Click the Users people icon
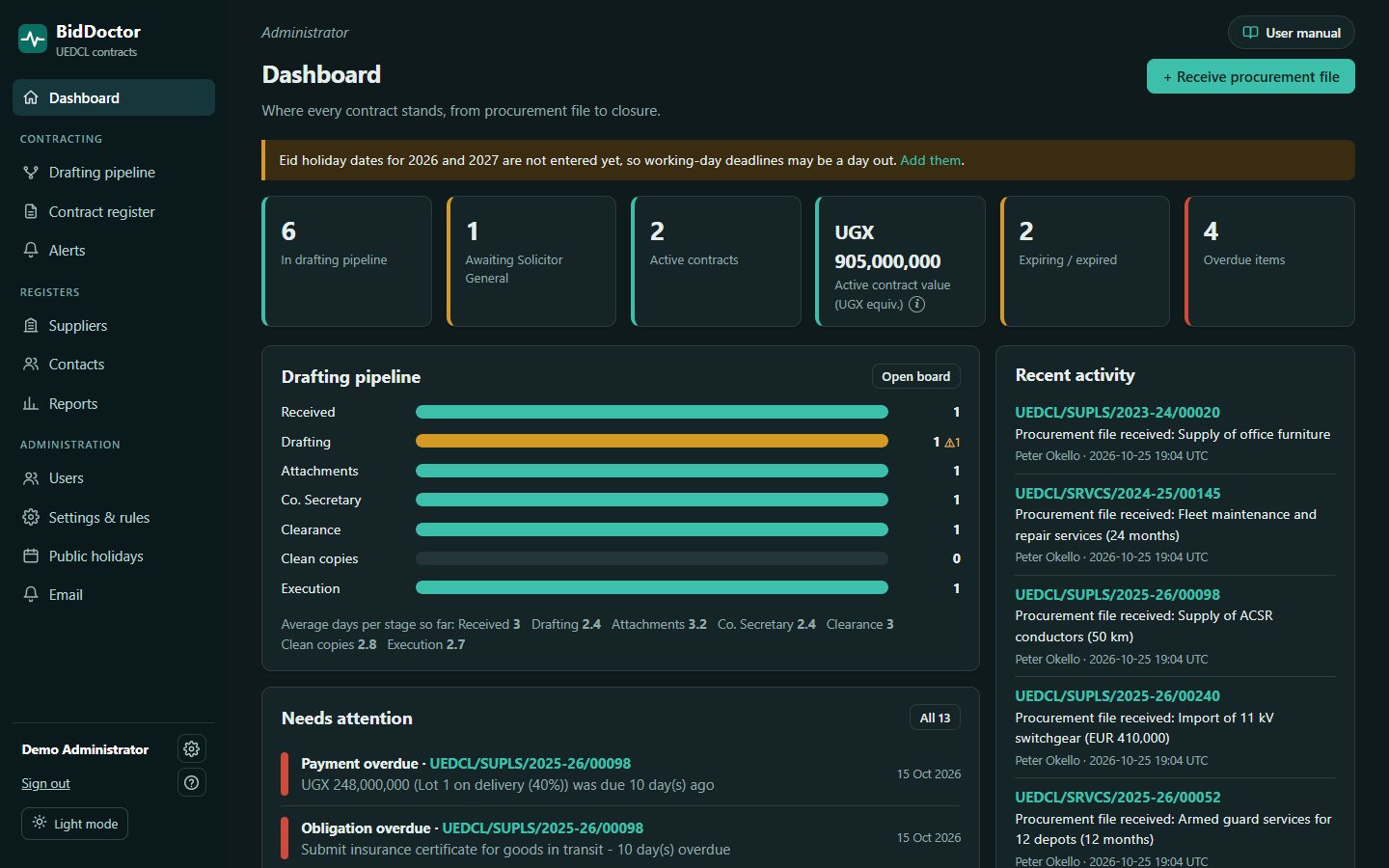Viewport: 1389px width, 868px height. tap(31, 477)
